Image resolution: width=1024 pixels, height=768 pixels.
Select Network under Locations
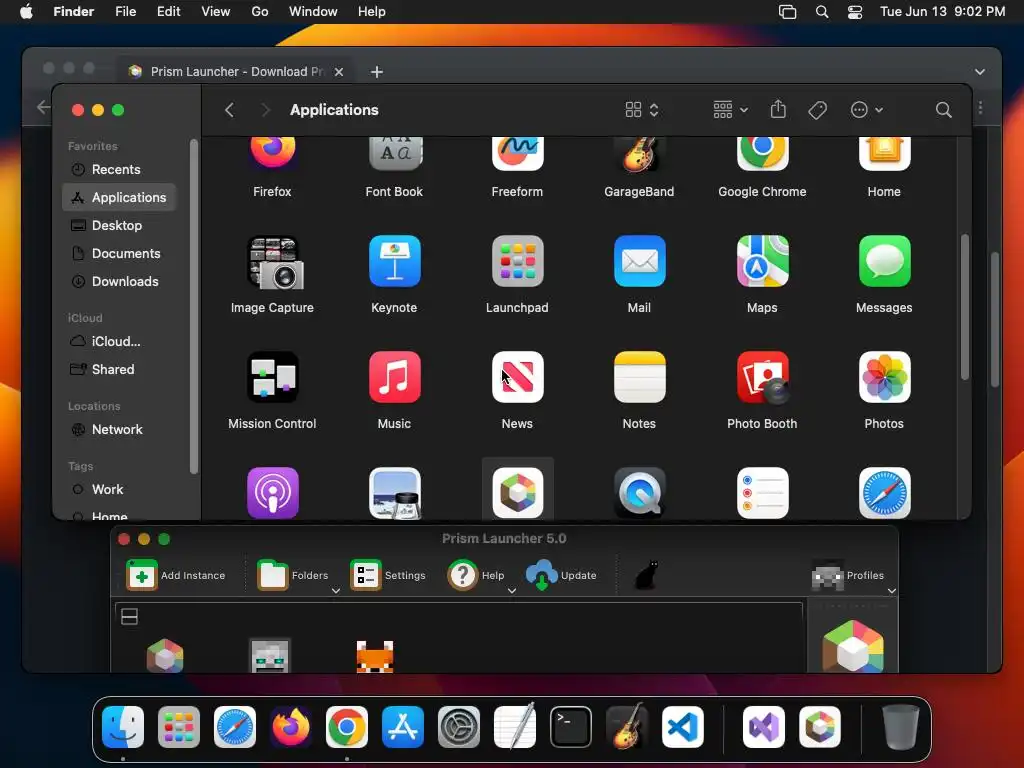[x=119, y=430]
